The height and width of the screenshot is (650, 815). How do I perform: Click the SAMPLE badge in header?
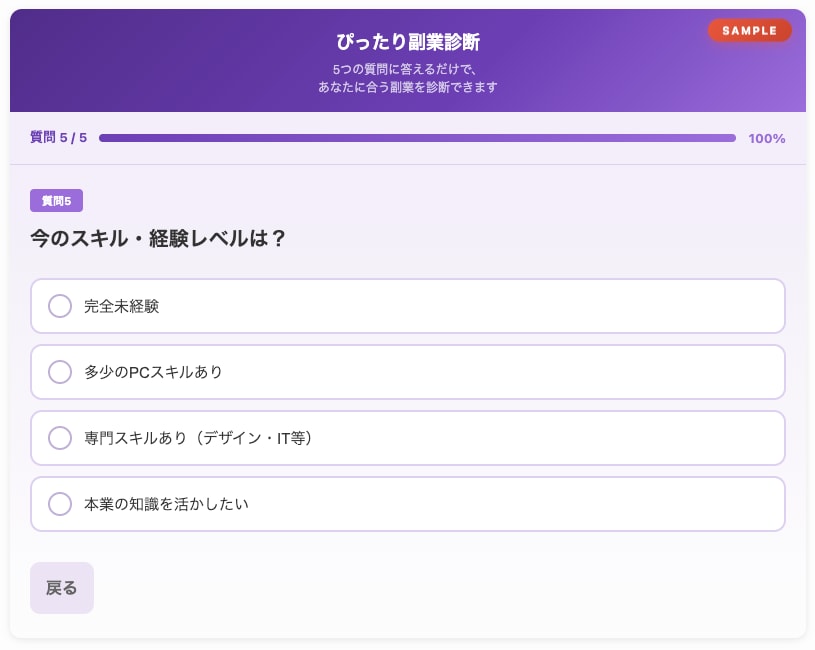[x=750, y=31]
